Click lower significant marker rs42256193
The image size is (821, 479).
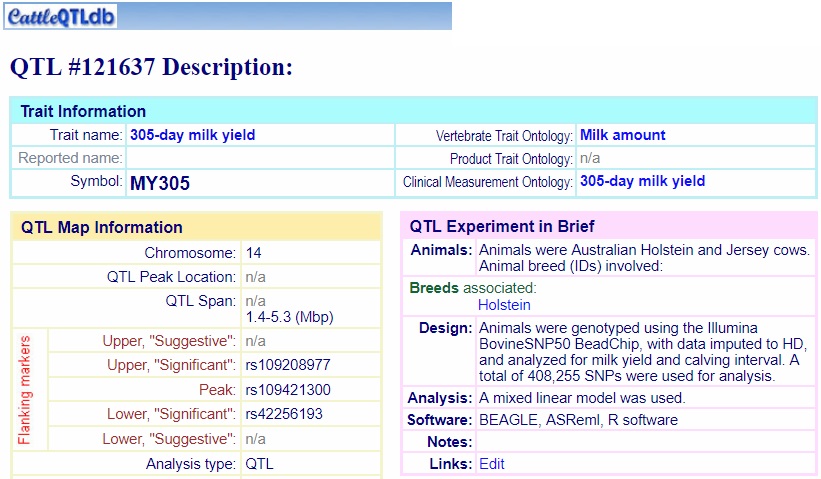(x=284, y=414)
